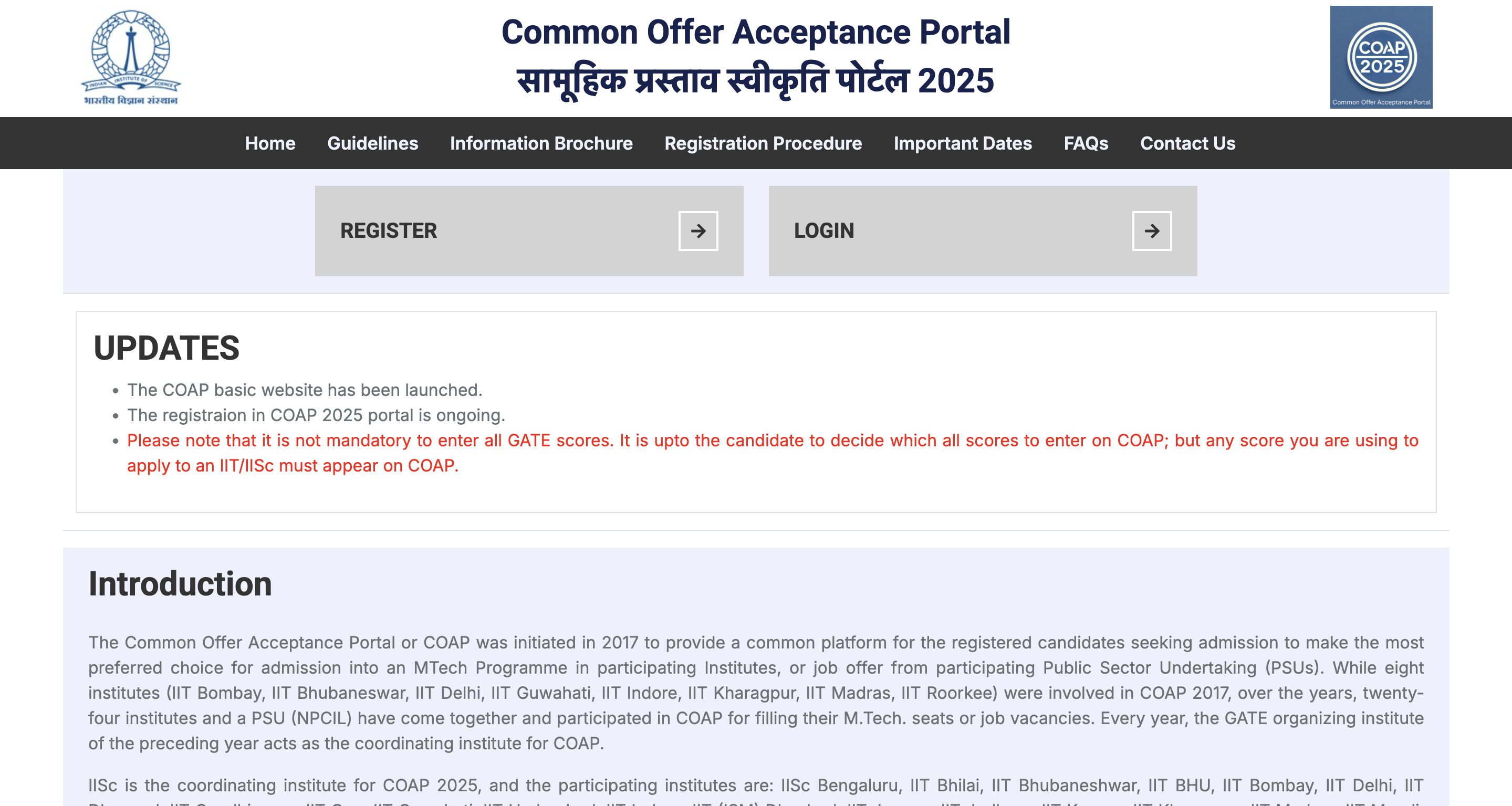Click the Hindi portal title with 2025

[x=755, y=81]
